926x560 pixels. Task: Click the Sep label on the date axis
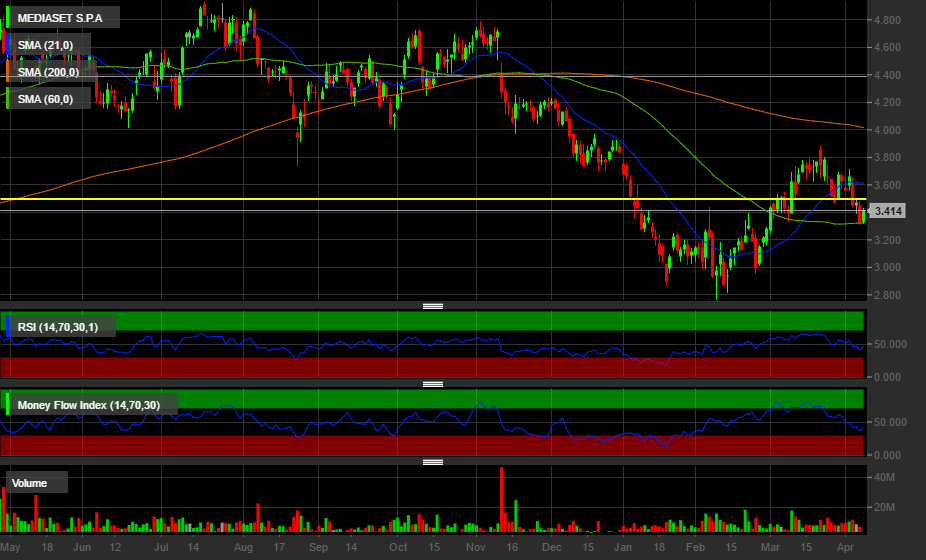click(x=318, y=548)
